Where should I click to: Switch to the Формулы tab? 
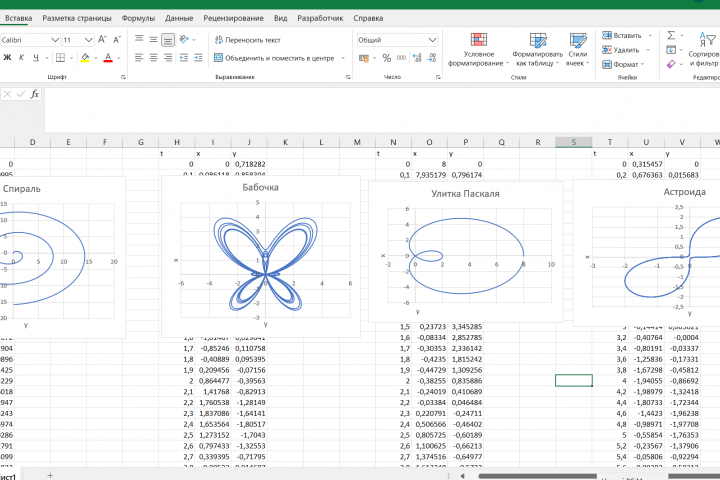click(x=138, y=18)
